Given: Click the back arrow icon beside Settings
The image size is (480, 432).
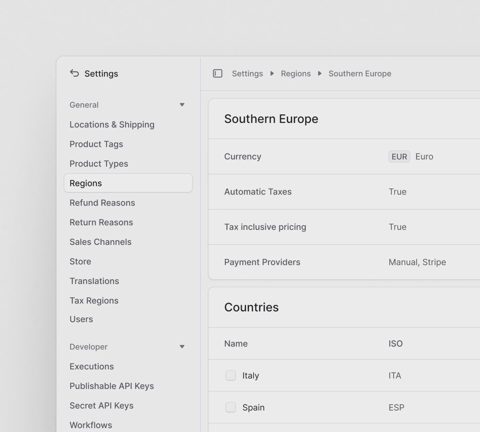Looking at the screenshot, I should pyautogui.click(x=74, y=73).
